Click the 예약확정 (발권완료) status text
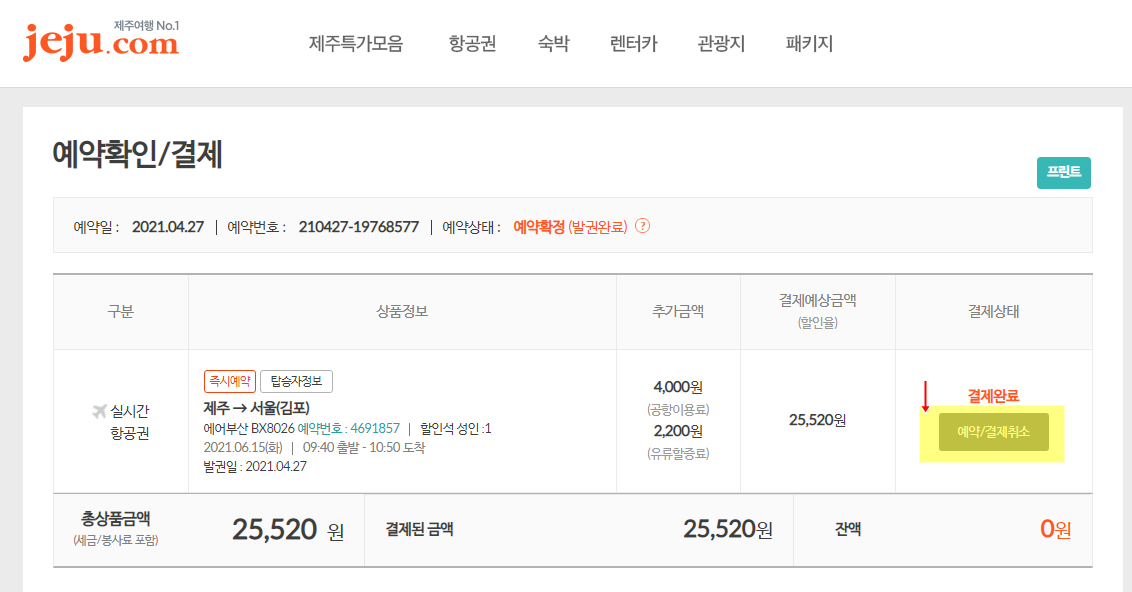This screenshot has height=592, width=1132. pyautogui.click(x=570, y=227)
